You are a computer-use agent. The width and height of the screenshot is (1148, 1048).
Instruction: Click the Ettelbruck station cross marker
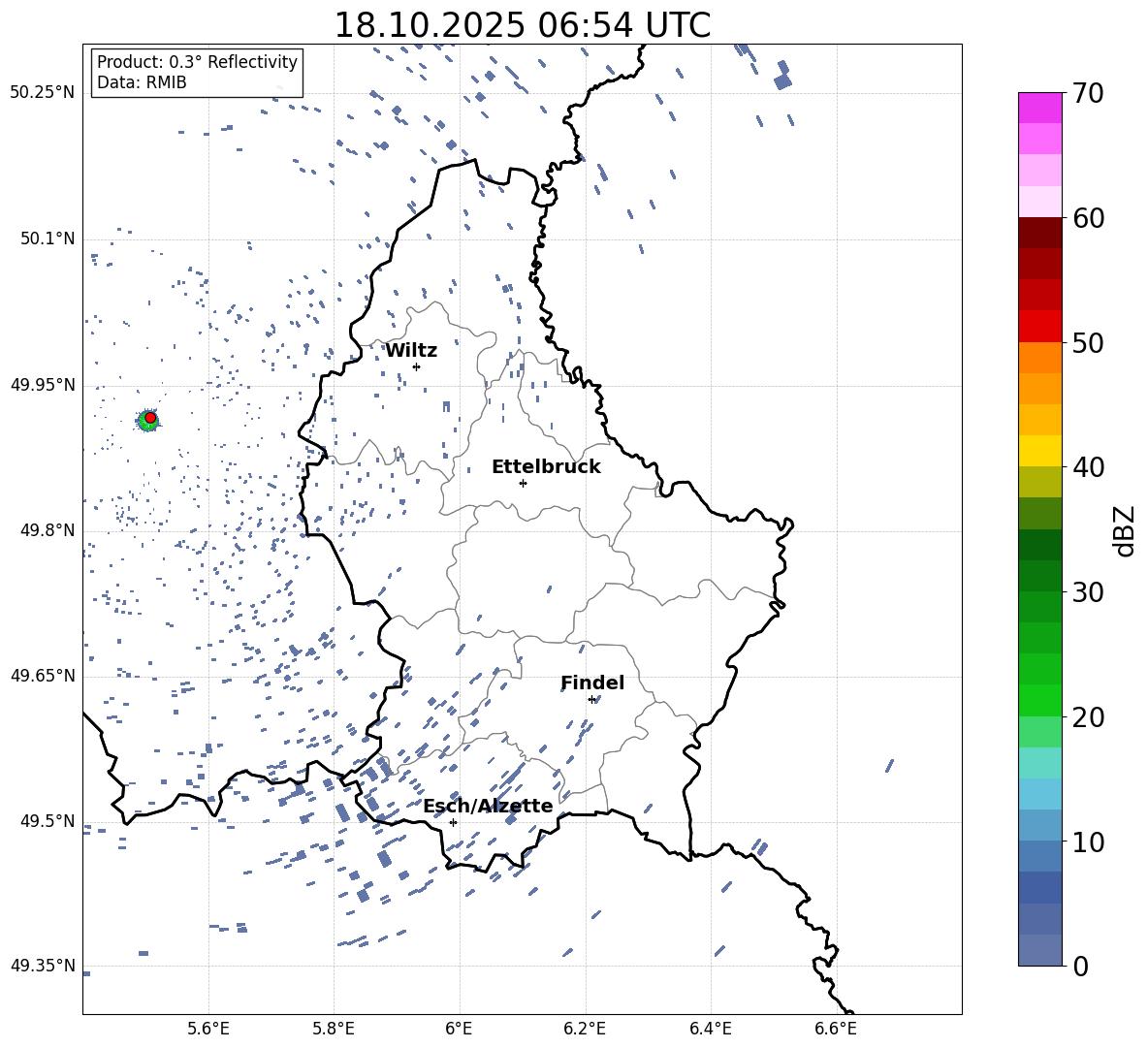tap(523, 483)
